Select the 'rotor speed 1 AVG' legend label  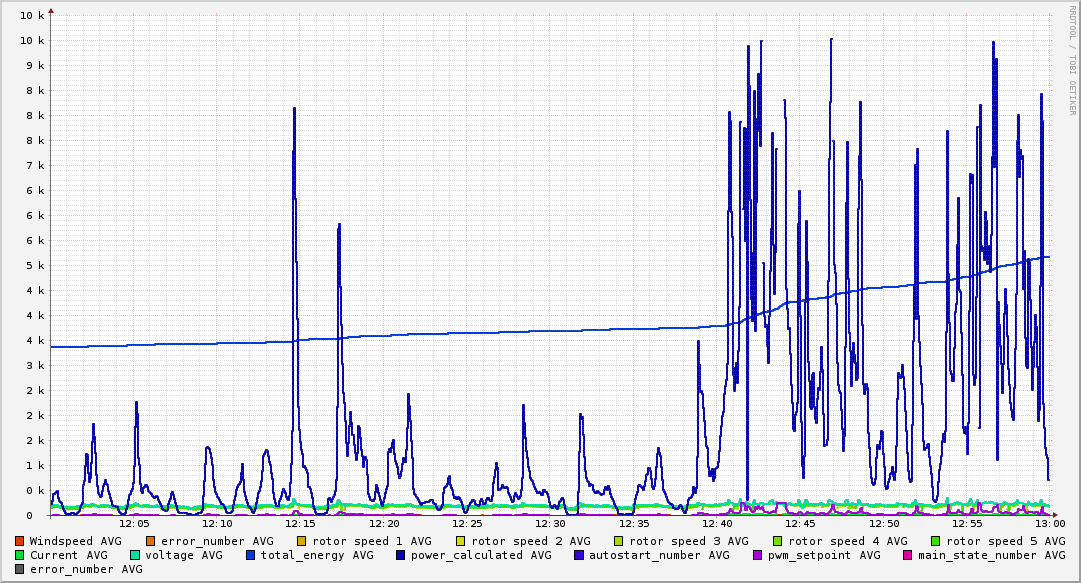pyautogui.click(x=372, y=542)
